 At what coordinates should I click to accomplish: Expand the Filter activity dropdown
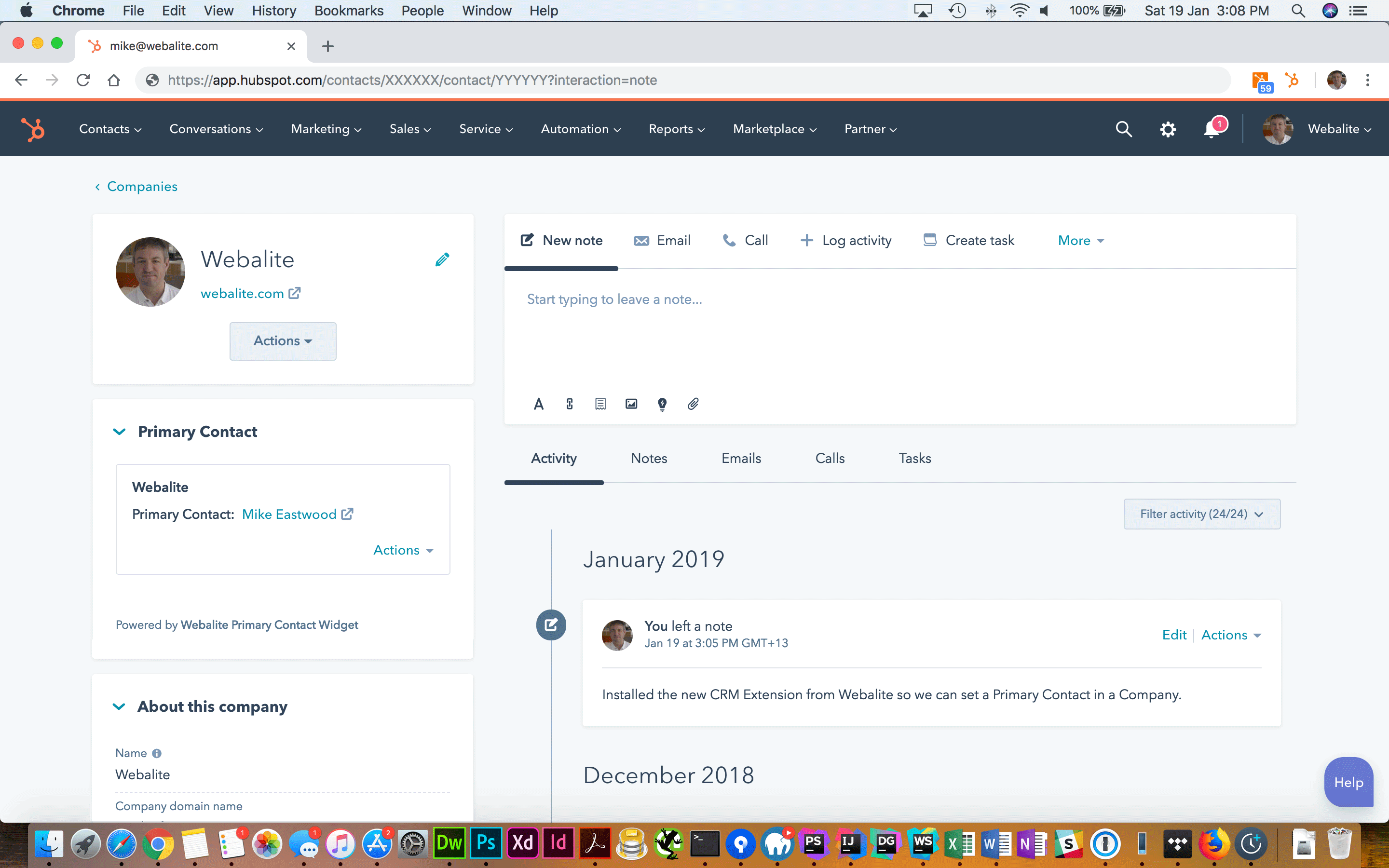(1201, 513)
